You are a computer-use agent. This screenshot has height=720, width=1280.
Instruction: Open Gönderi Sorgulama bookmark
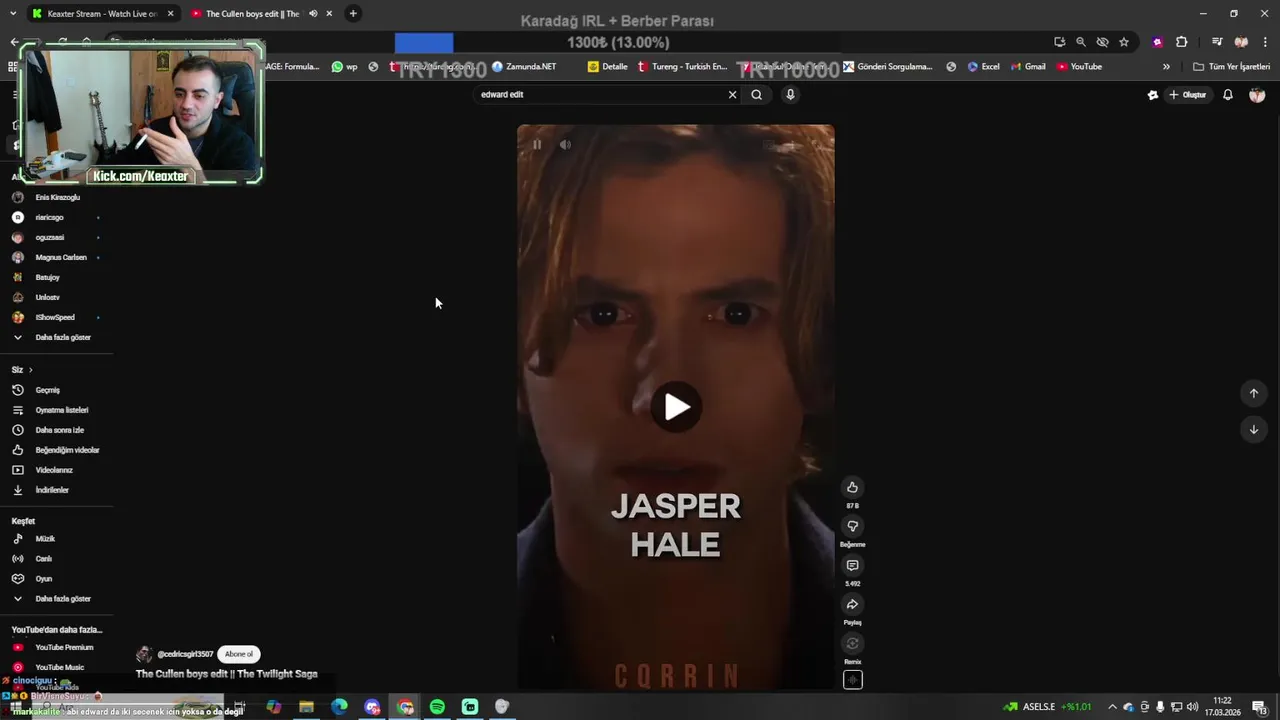click(887, 67)
